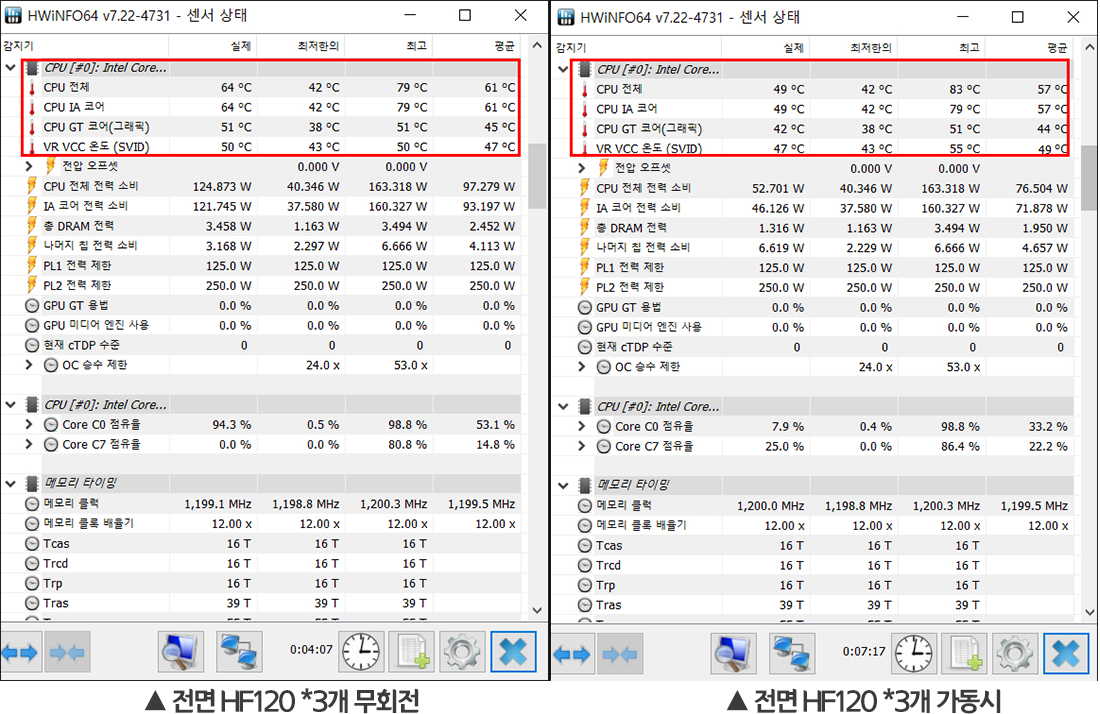Collapse the first CPU [#0] group in left window
Image resolution: width=1100 pixels, height=714 pixels.
(x=11, y=68)
